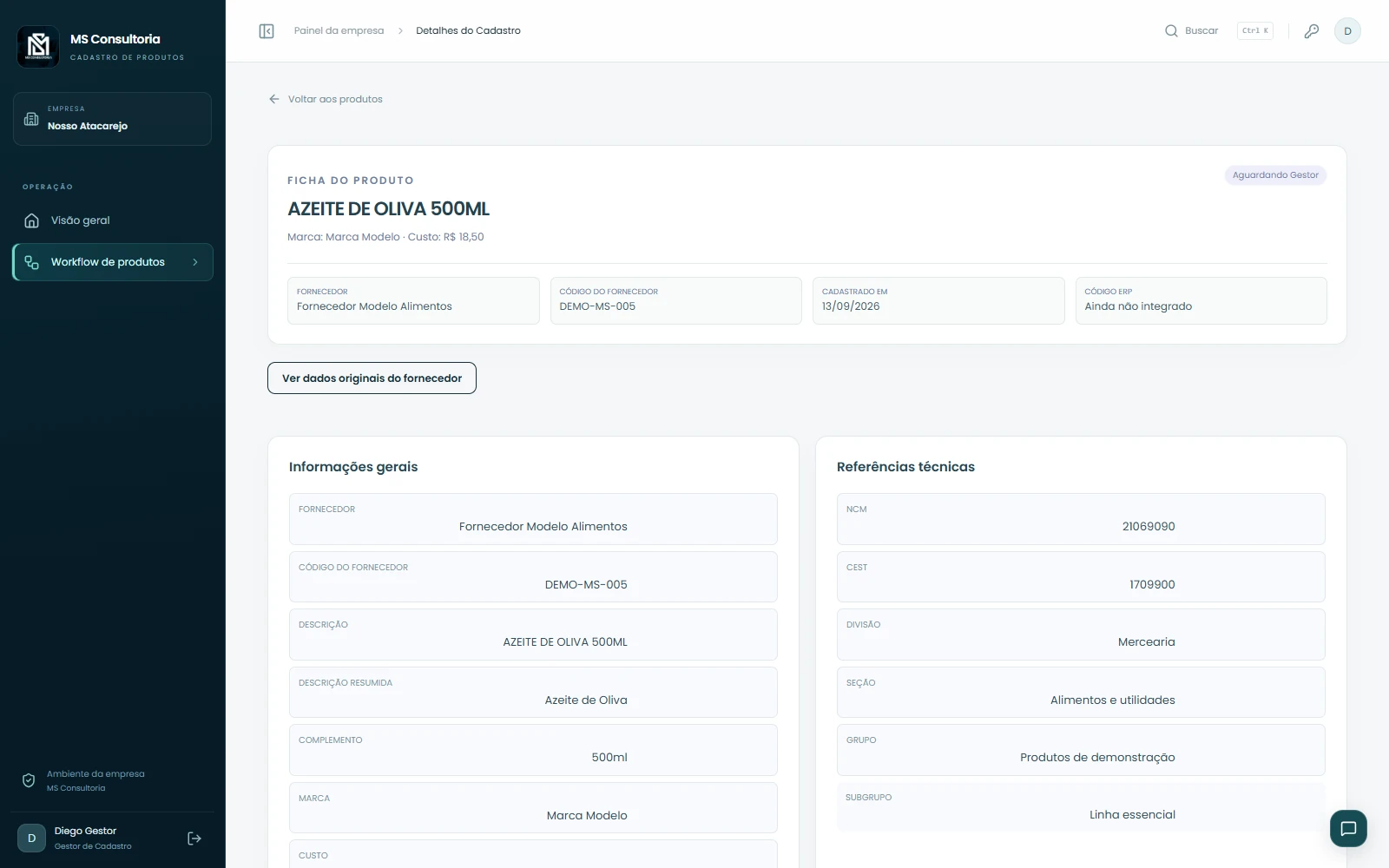Click the Visão geral home icon
This screenshot has height=868, width=1389.
32,220
